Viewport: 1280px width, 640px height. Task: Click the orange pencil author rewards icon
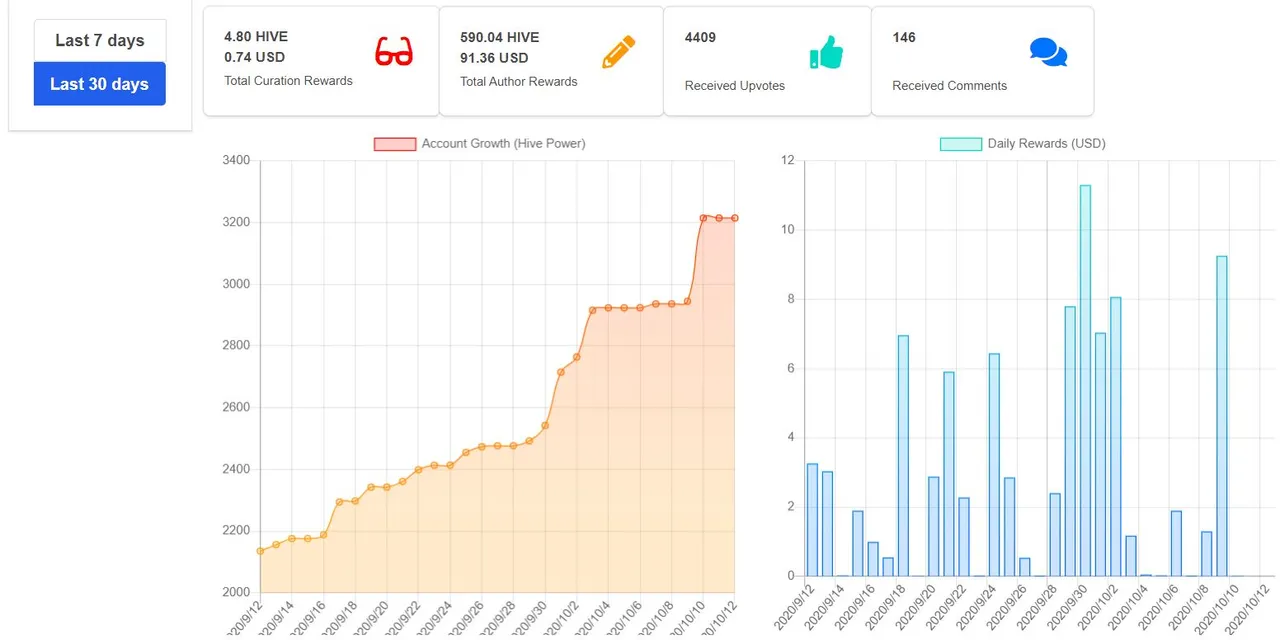tap(618, 52)
